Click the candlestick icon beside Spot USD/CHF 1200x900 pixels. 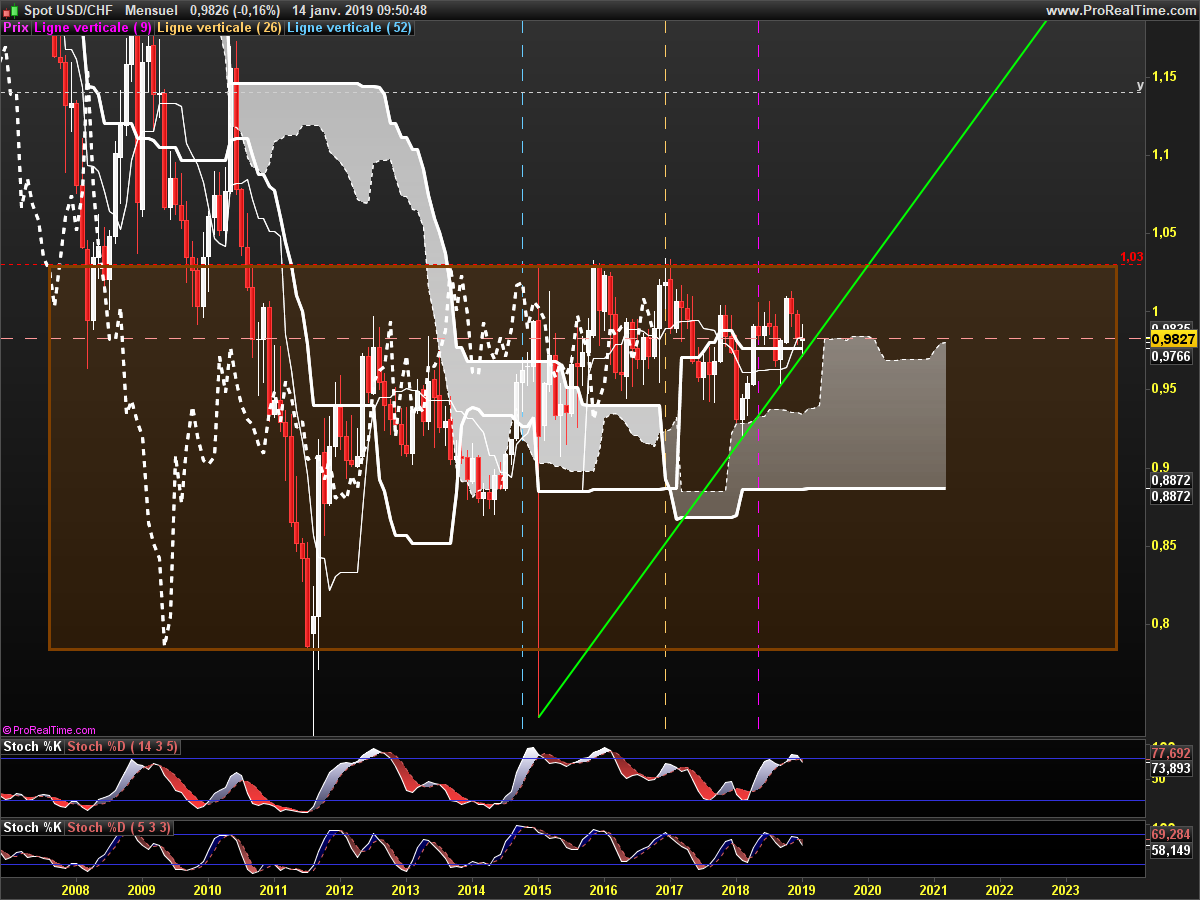[x=10, y=10]
